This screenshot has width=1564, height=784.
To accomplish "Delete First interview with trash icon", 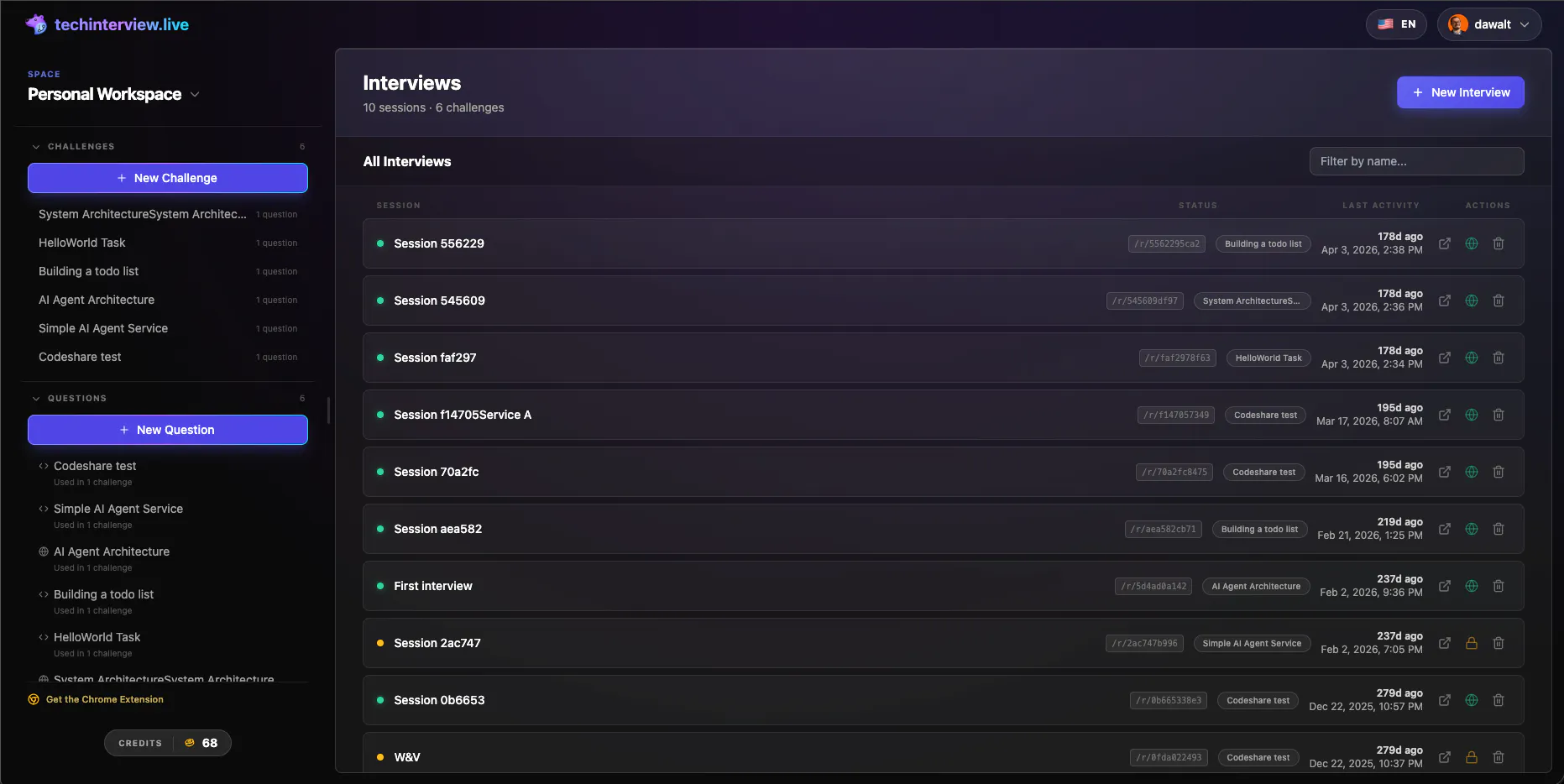I will (x=1499, y=586).
